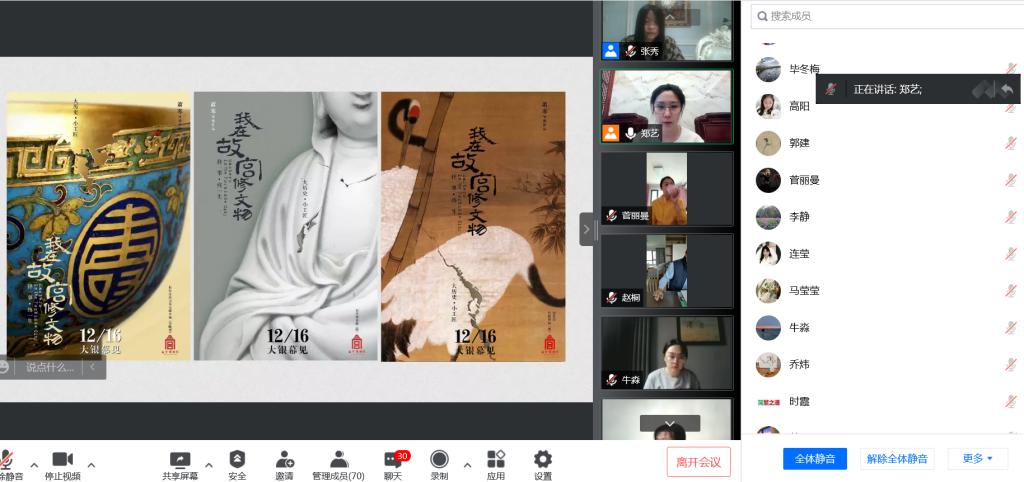This screenshot has width=1024, height=482.
Task: Click 高阳 avatar in member list
Action: pos(768,106)
